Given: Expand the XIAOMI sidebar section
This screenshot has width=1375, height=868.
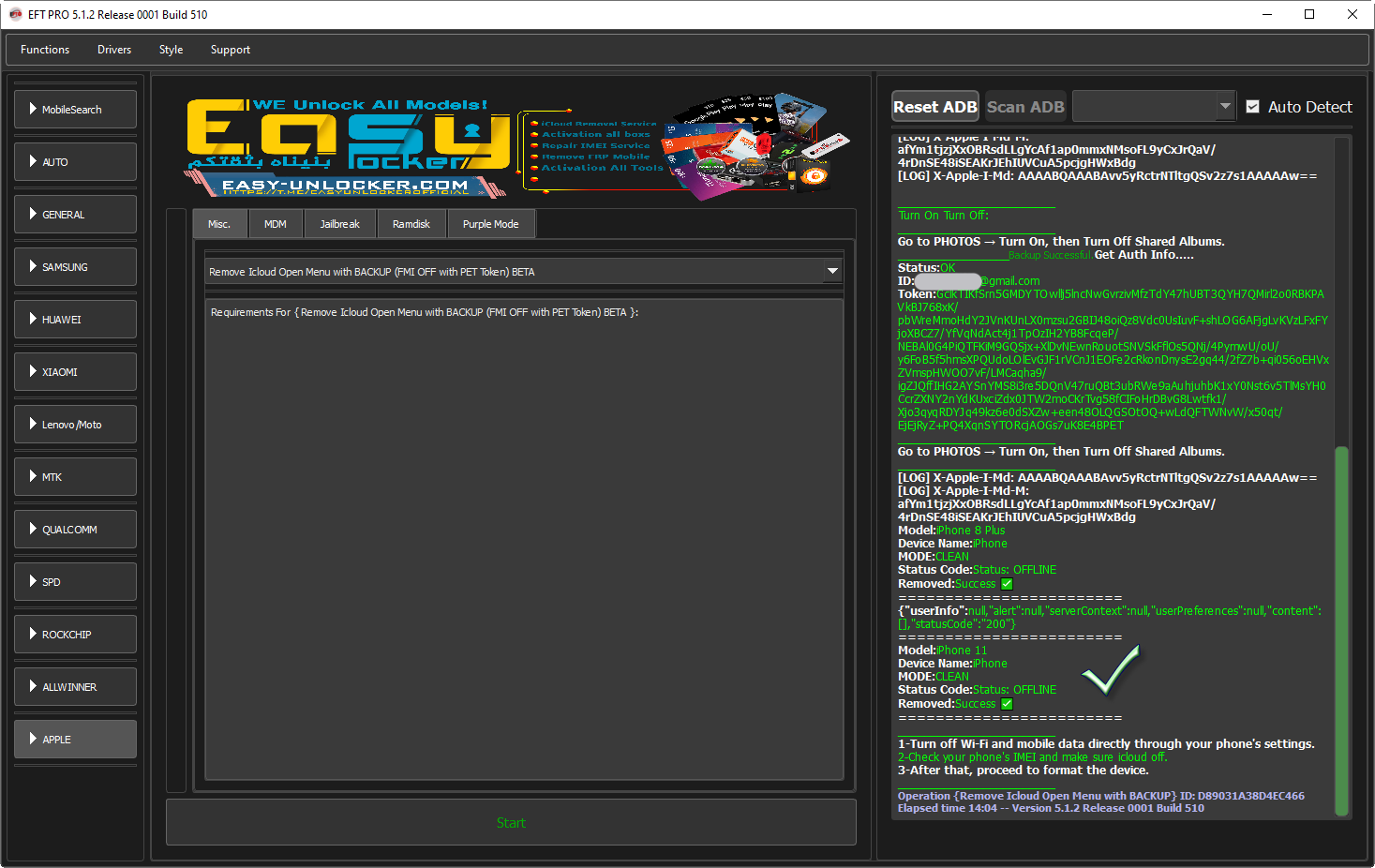Looking at the screenshot, I should (75, 372).
